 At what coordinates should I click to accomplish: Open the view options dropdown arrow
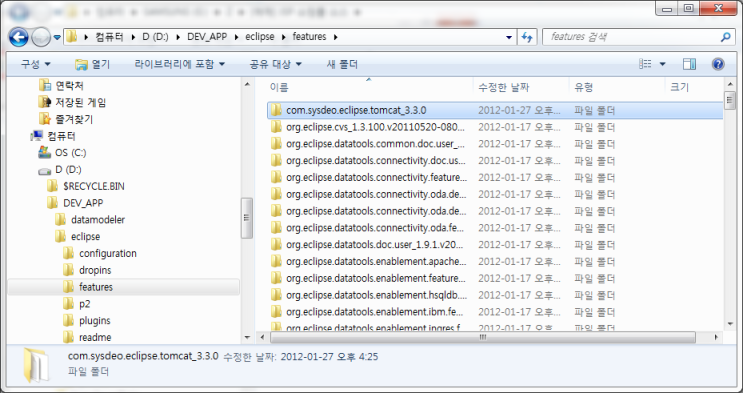[x=662, y=64]
